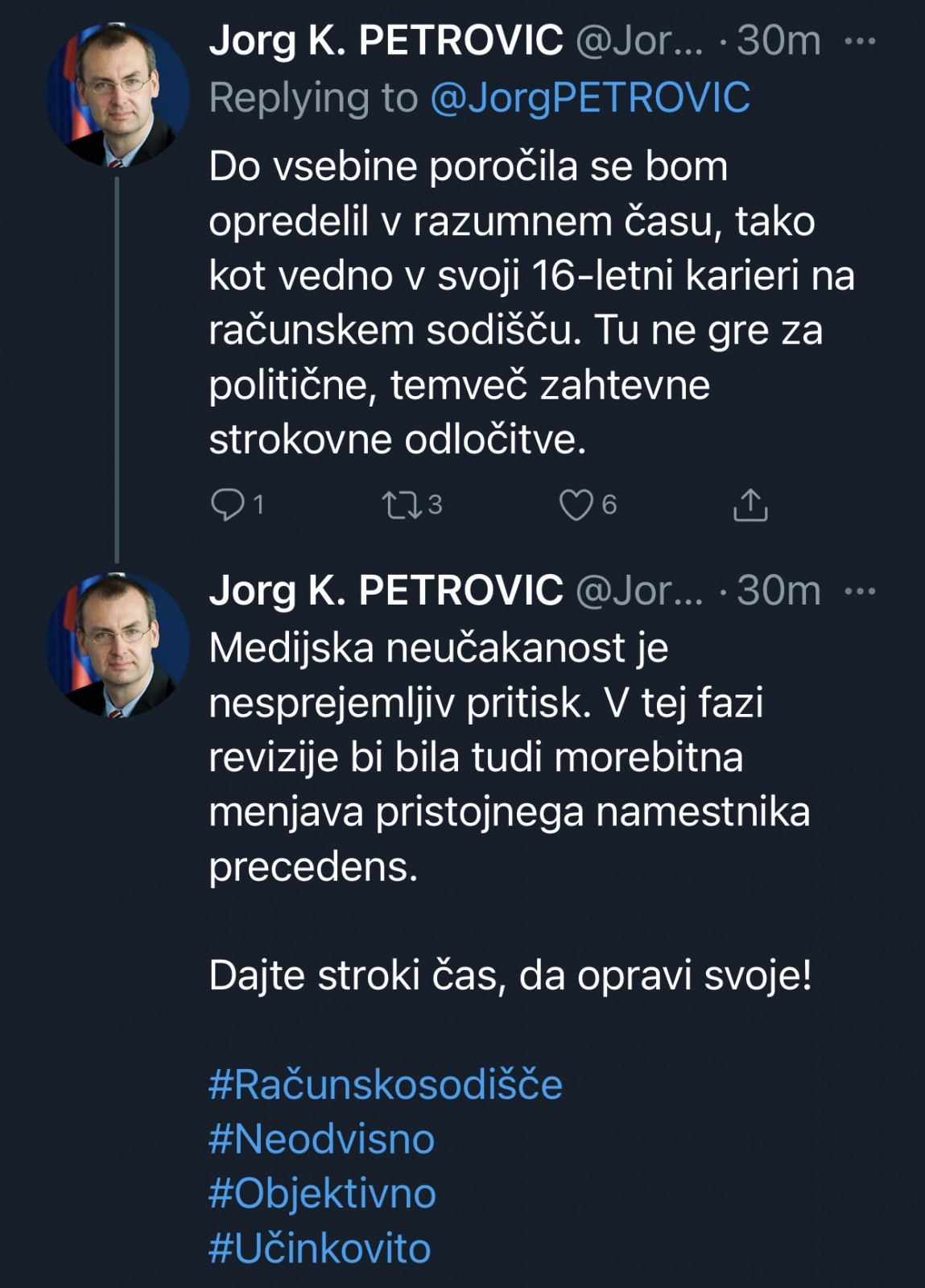
Task: Retweet the first tweet
Action: tap(401, 505)
